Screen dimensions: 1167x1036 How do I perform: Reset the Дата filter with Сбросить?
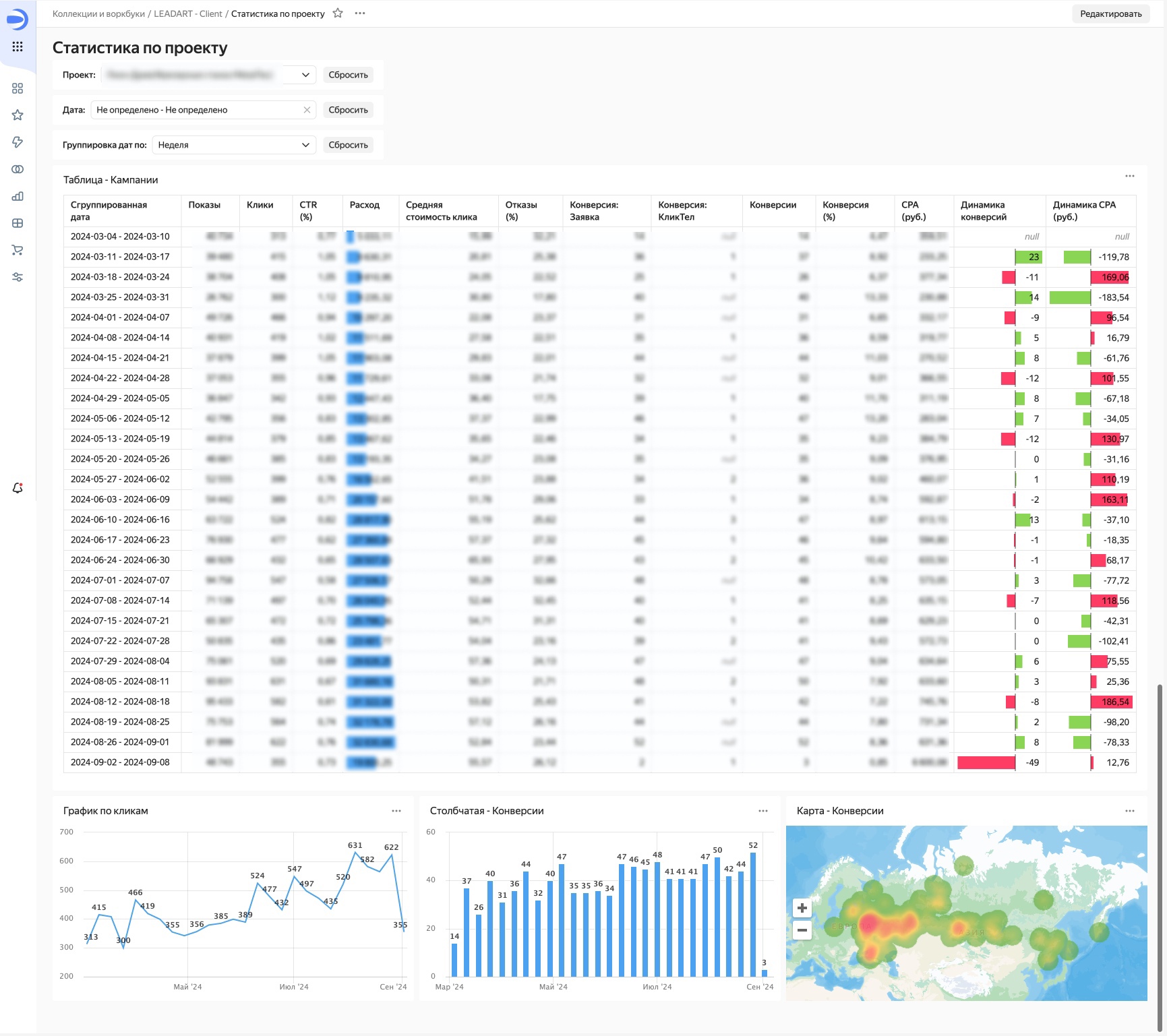point(348,110)
